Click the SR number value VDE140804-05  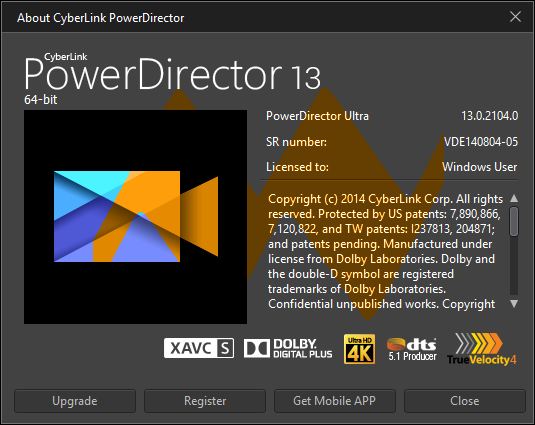click(x=481, y=142)
